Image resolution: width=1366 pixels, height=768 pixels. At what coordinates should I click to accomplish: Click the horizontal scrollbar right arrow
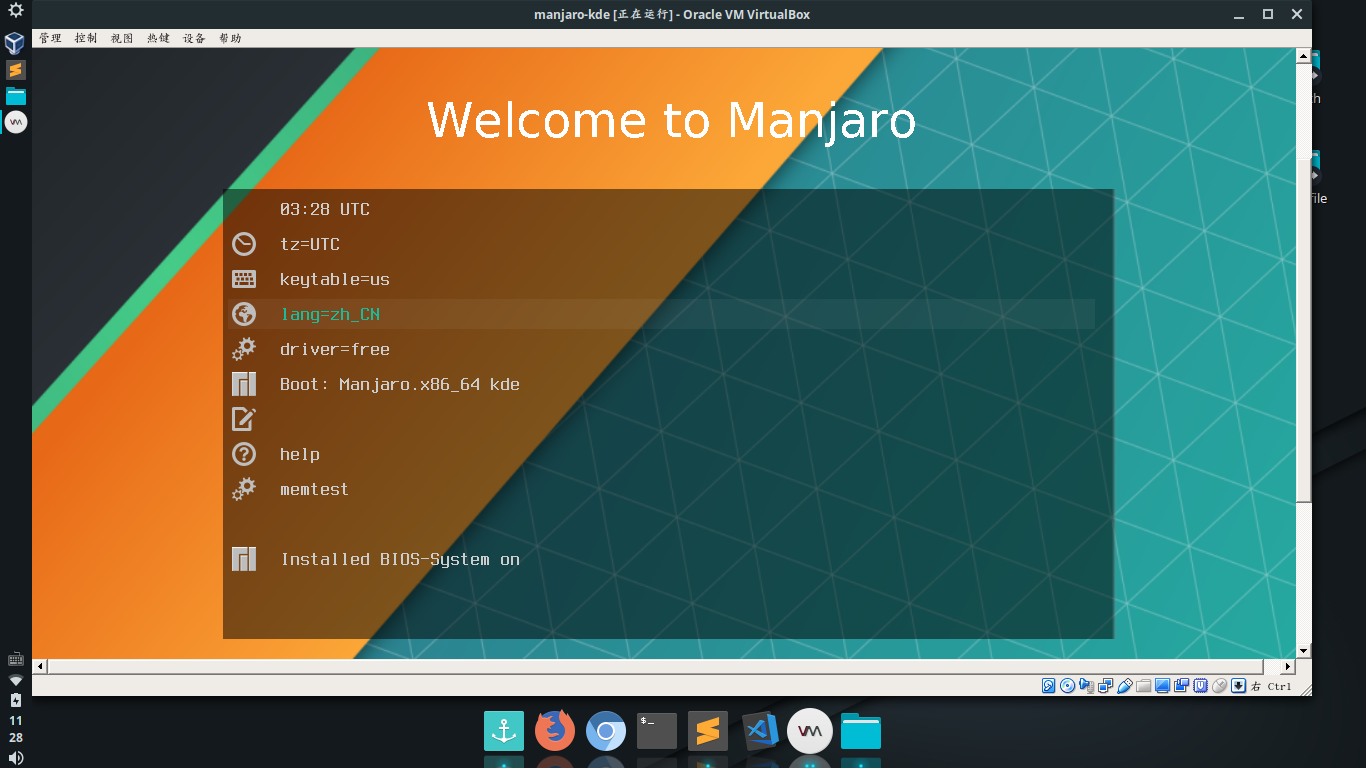click(1288, 666)
